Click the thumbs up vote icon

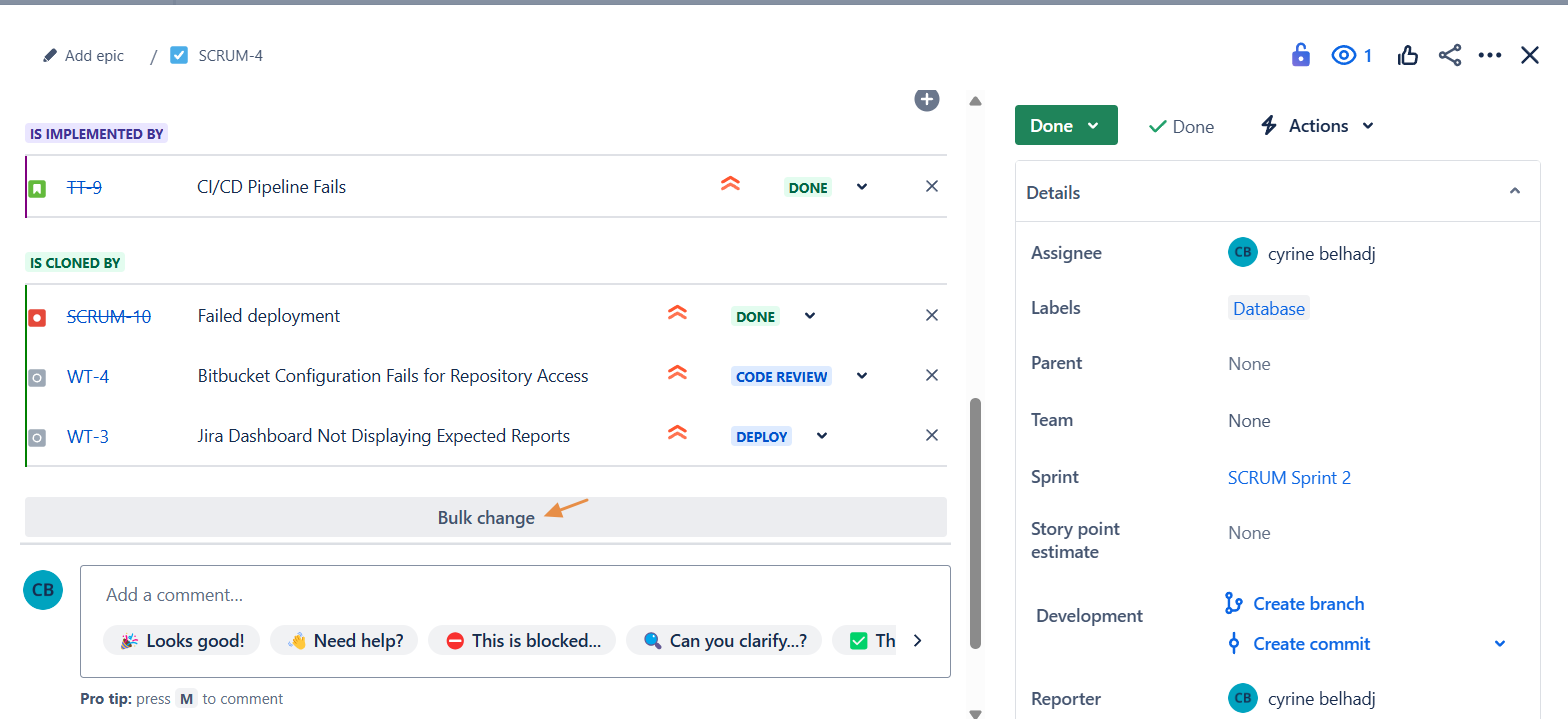tap(1408, 55)
